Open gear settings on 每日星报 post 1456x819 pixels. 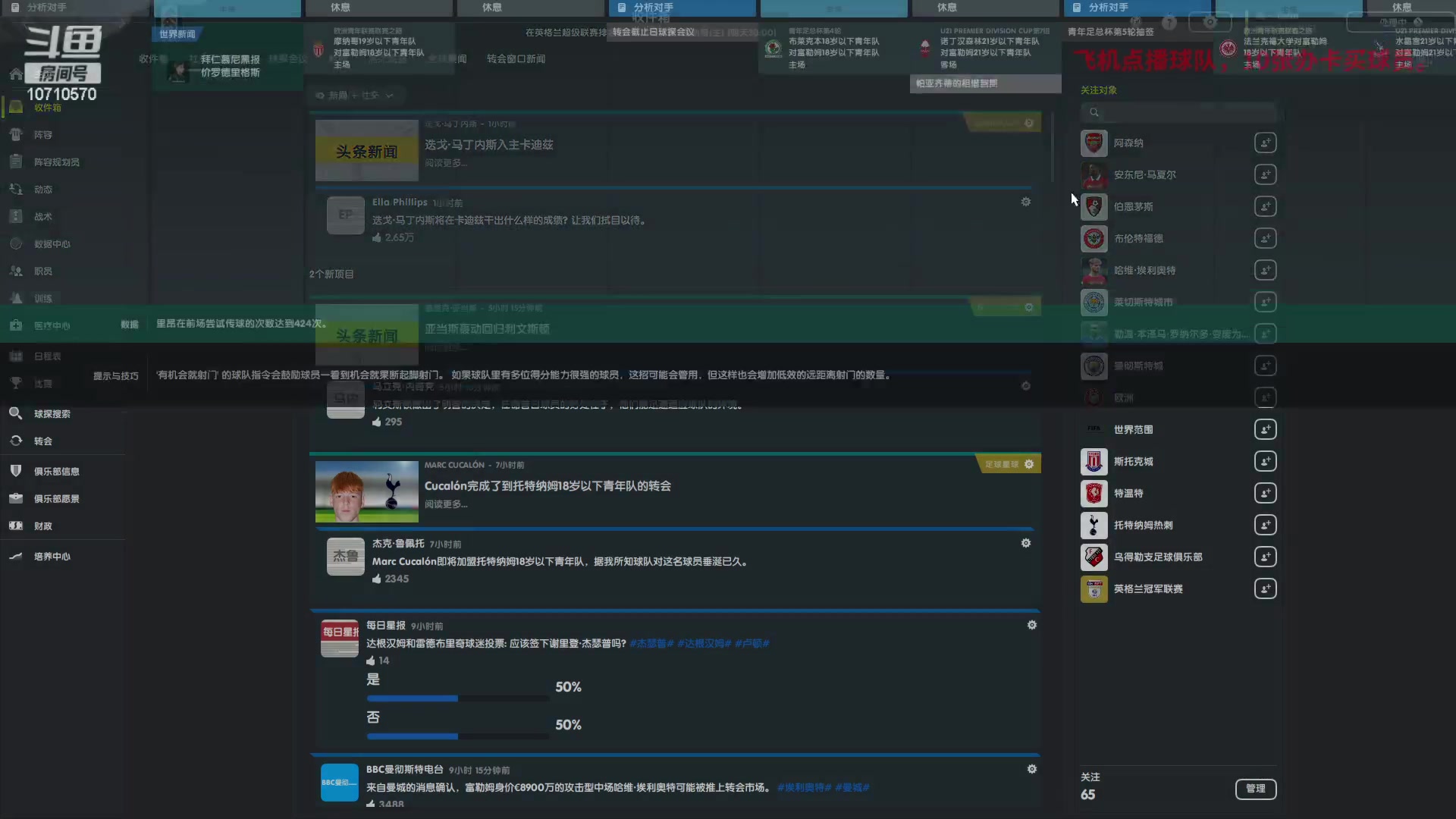(1031, 625)
